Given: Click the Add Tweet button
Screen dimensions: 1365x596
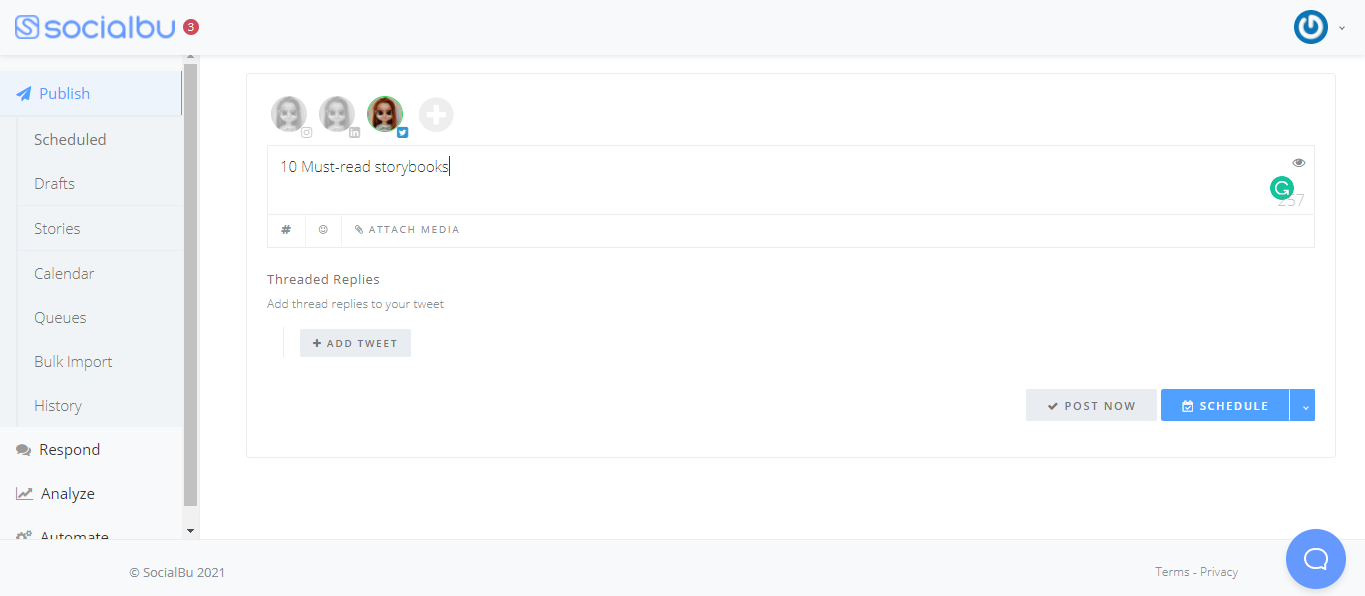Looking at the screenshot, I should (x=355, y=343).
